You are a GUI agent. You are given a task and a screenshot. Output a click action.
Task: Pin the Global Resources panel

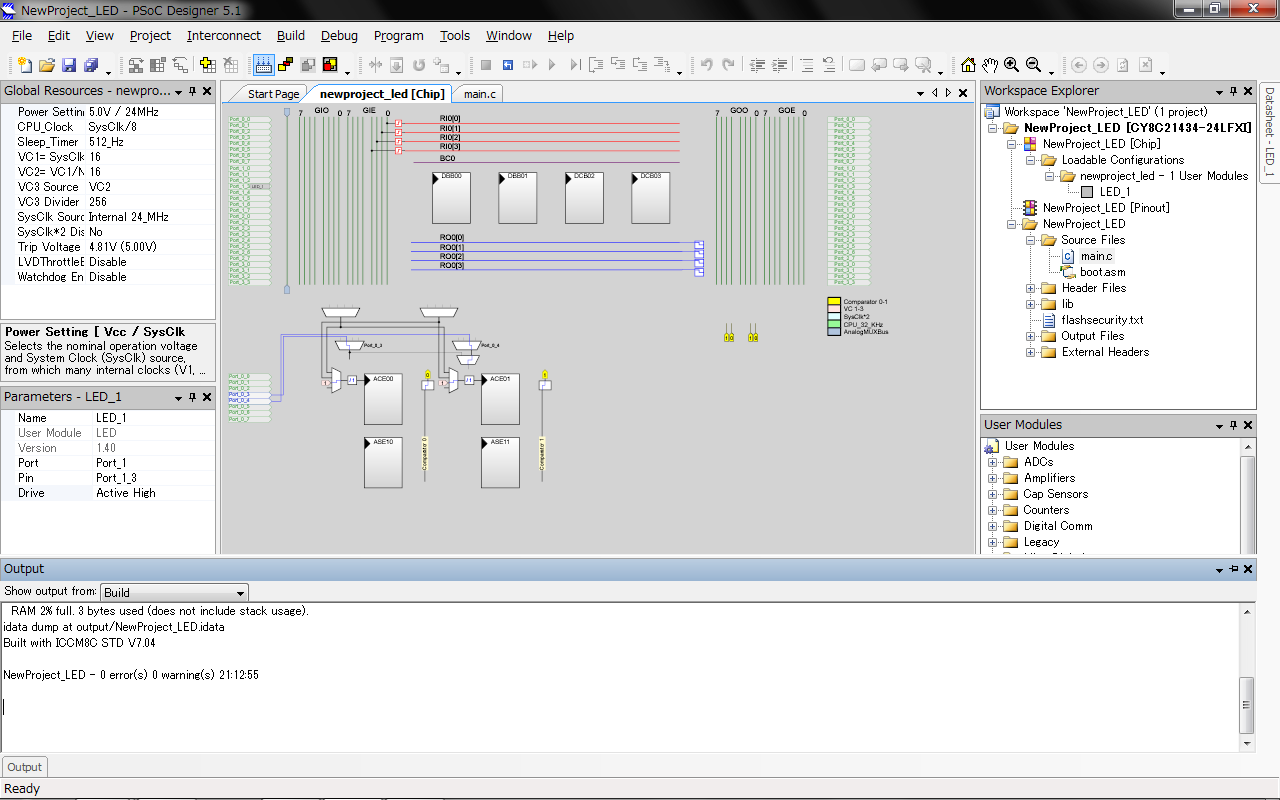193,91
